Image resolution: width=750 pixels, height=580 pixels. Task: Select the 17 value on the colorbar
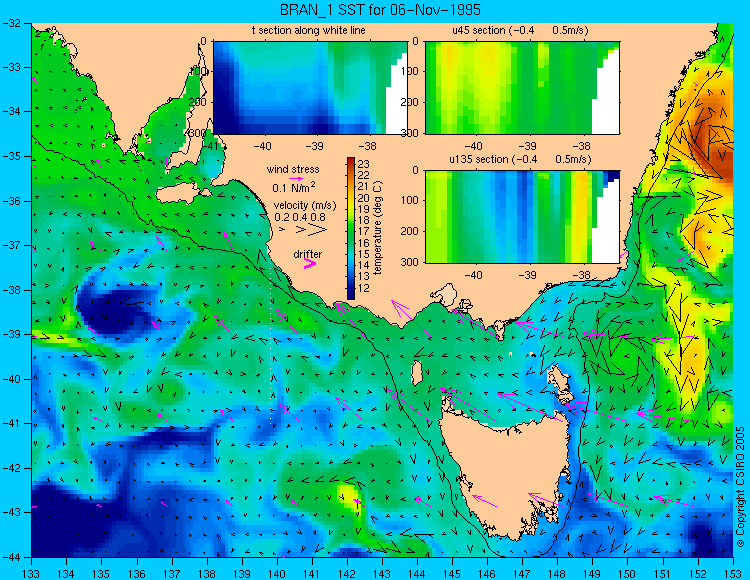pos(363,232)
